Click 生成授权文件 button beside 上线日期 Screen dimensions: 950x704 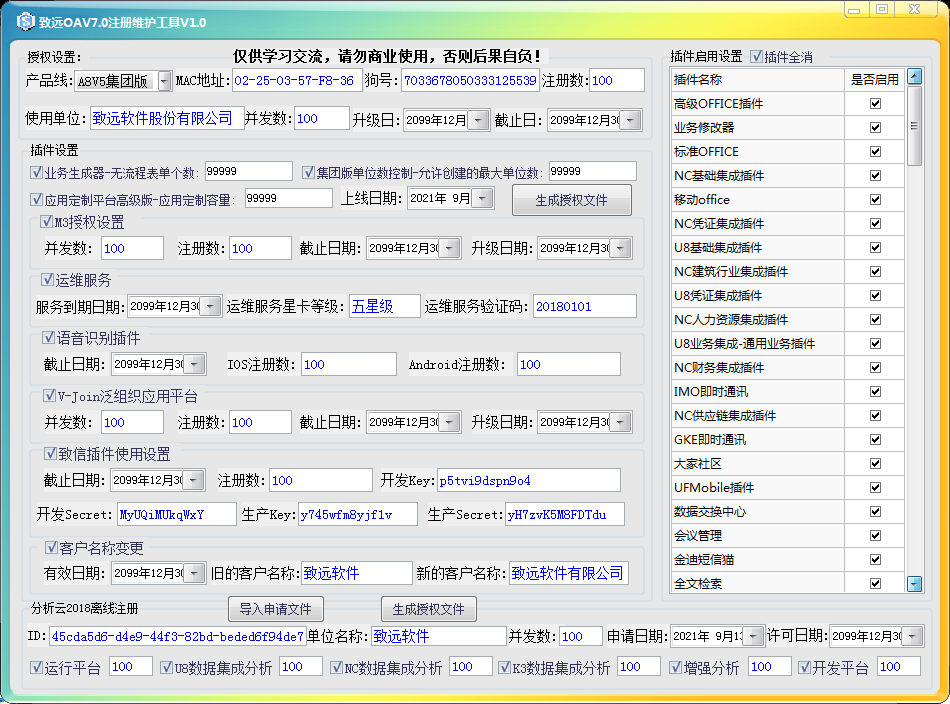[x=571, y=200]
